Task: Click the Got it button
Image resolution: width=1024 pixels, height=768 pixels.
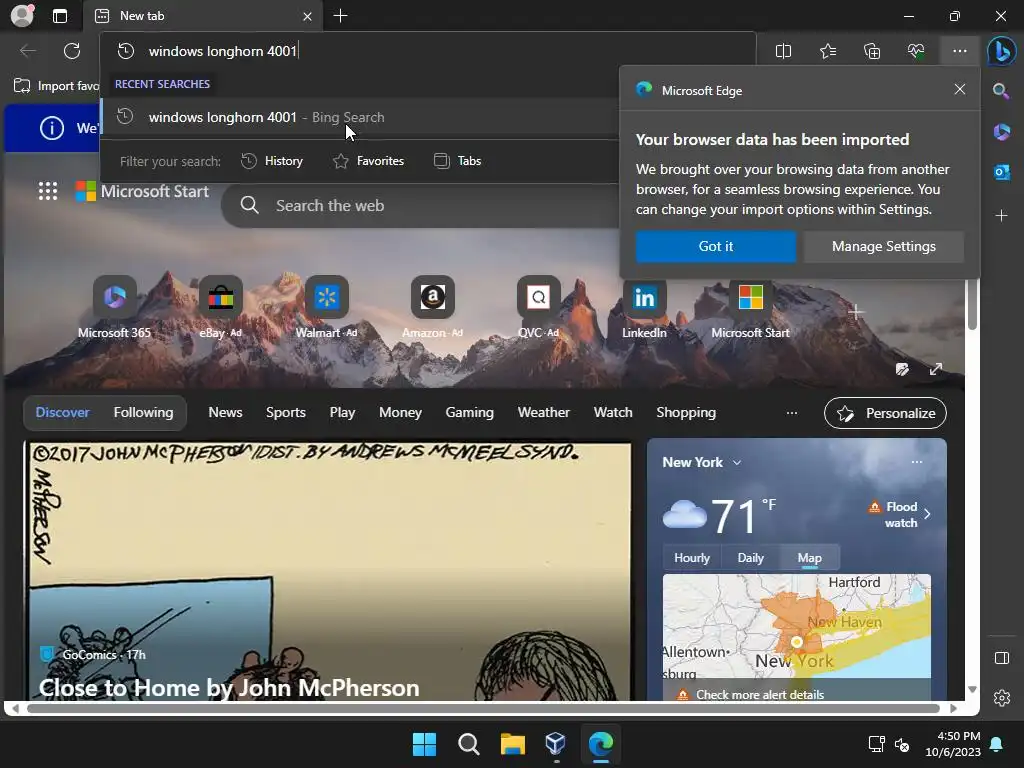Action: point(716,246)
